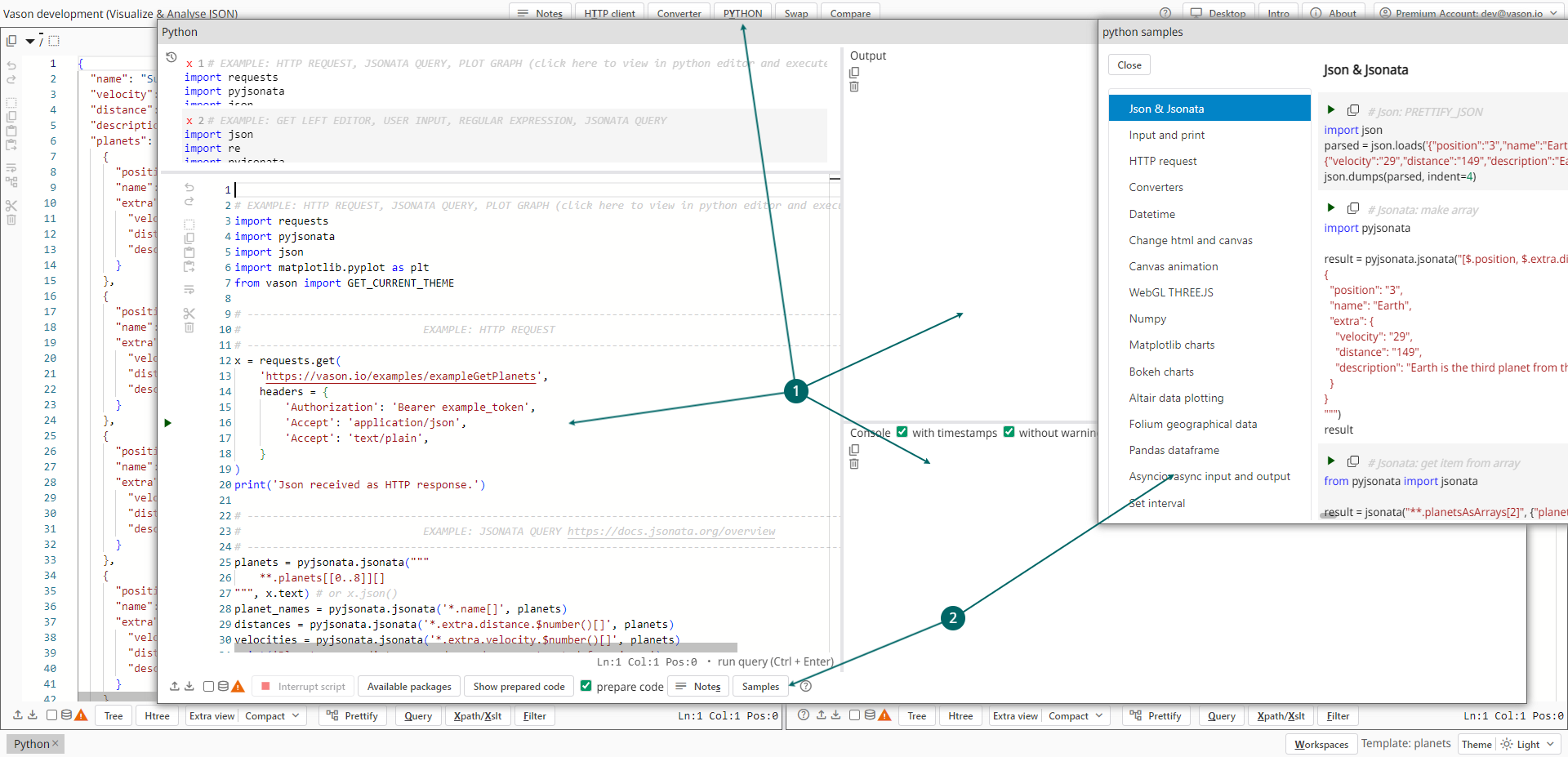1568x757 pixels.
Task: Open the HTTP client tab
Action: pyautogui.click(x=610, y=13)
